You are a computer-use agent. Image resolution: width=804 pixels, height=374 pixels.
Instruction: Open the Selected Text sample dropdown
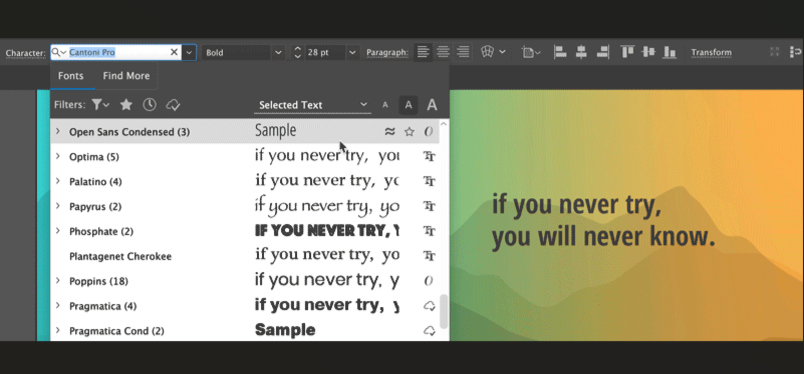(313, 105)
